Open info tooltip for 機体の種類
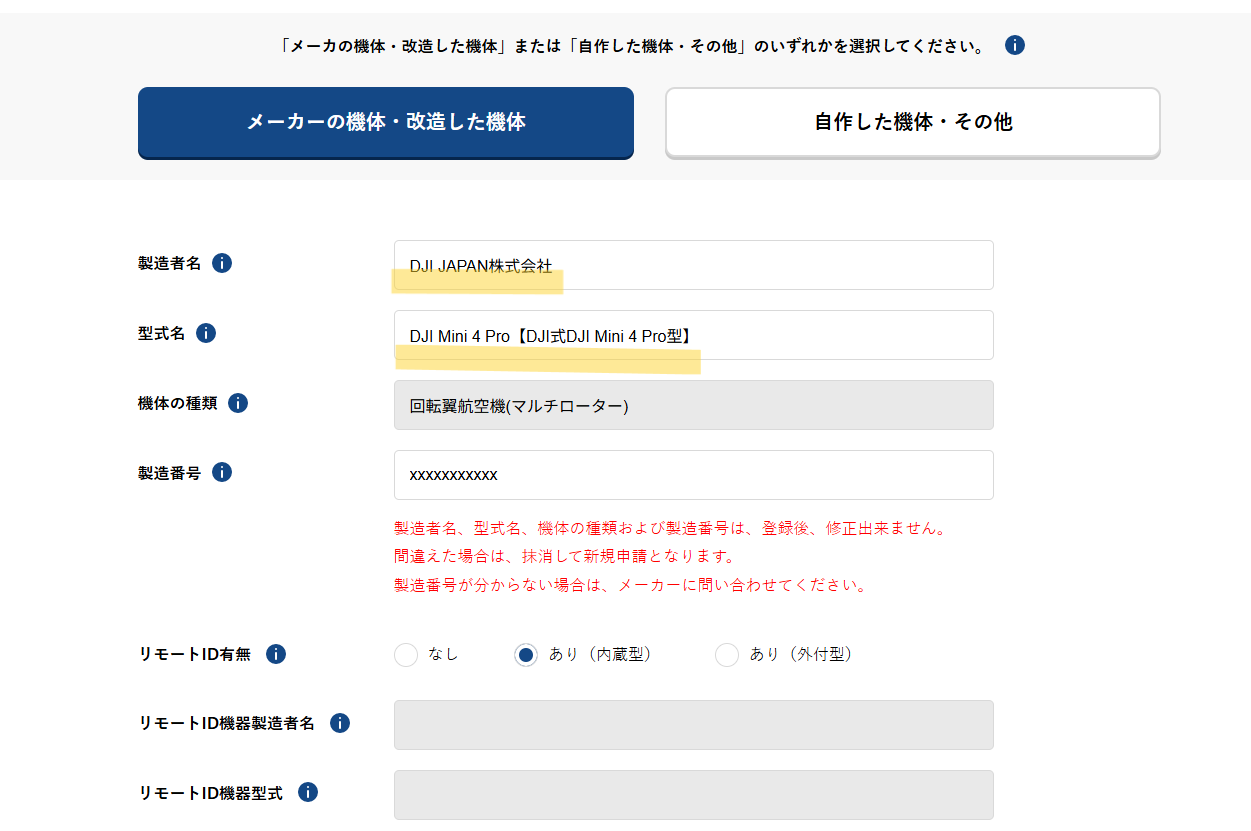 [238, 403]
